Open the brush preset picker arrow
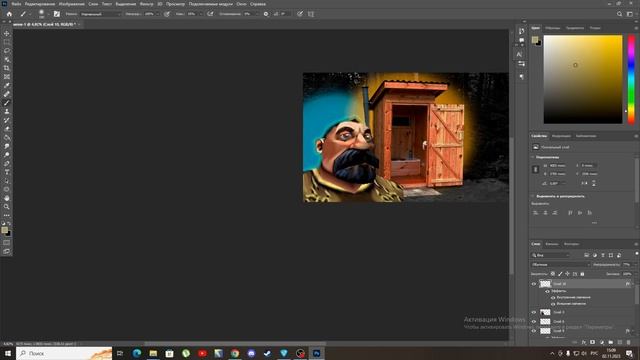This screenshot has height=360, width=640. coord(48,14)
